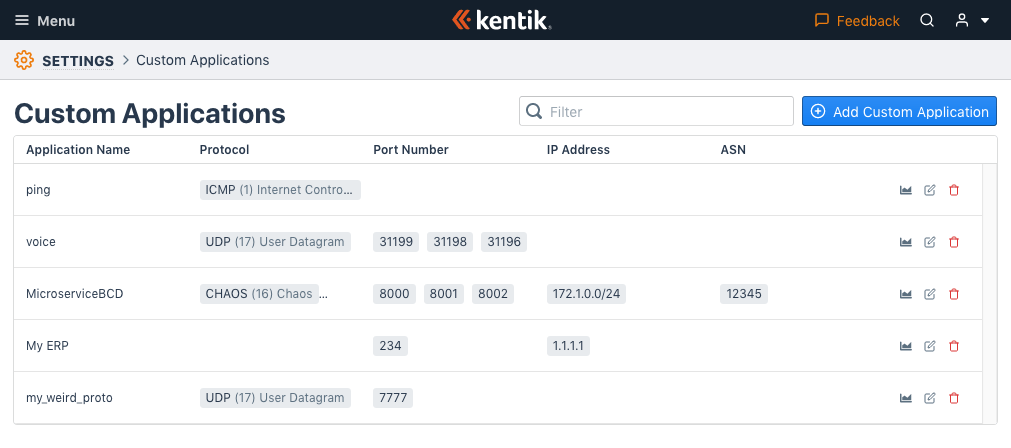
Task: Delete the voice application
Action: pos(954,242)
